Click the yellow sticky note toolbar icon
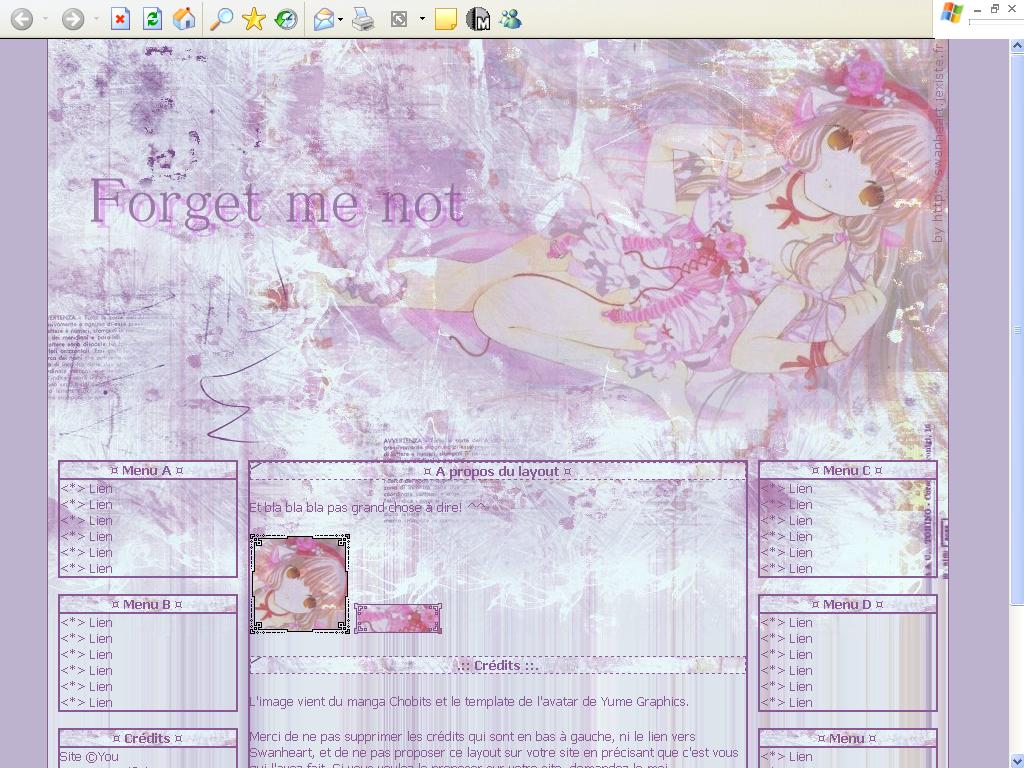 (445, 20)
